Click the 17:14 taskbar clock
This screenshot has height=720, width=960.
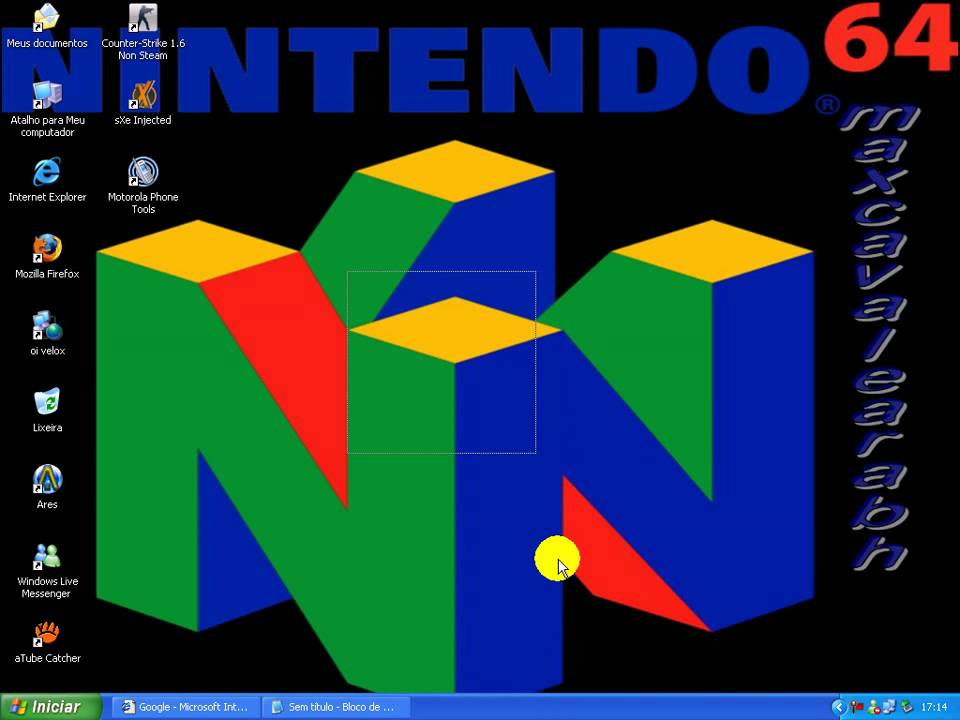pos(934,707)
